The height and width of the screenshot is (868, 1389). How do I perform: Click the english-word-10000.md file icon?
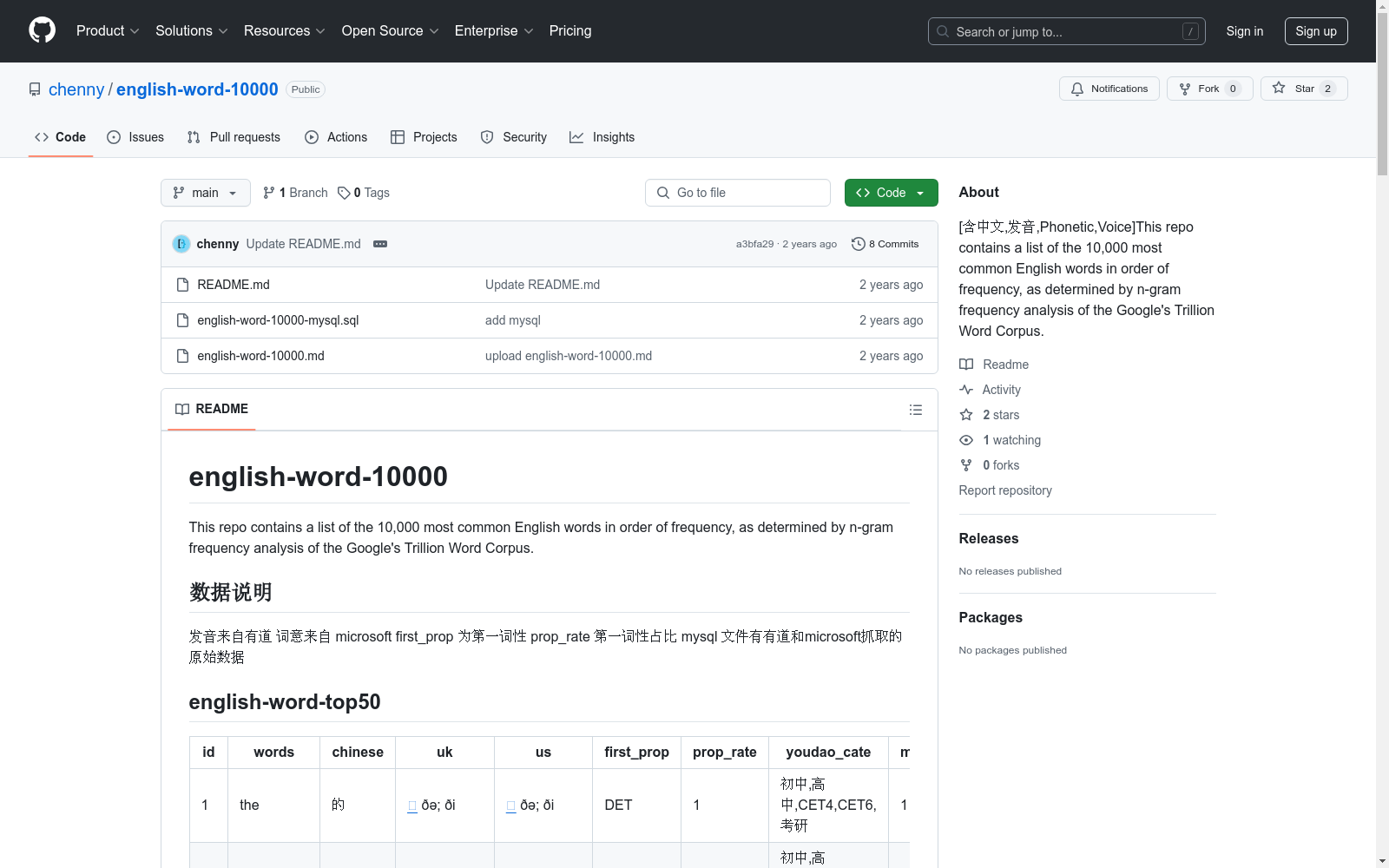(x=182, y=356)
